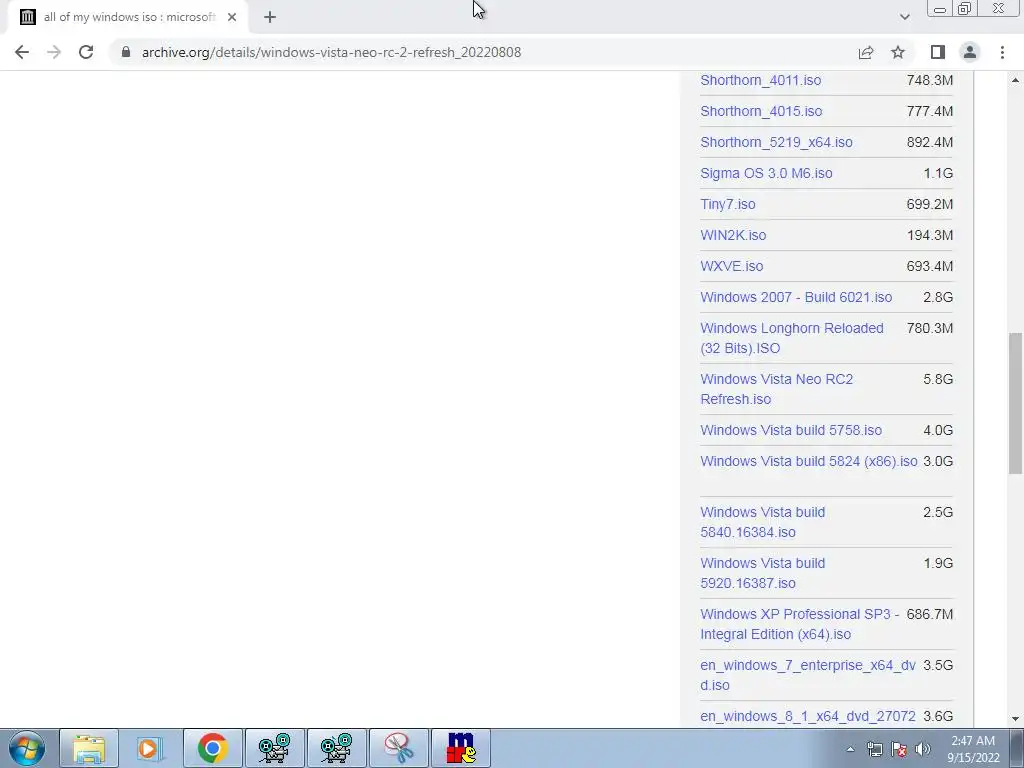This screenshot has width=1024, height=768.
Task: Select the archive.org browser tab
Action: [127, 17]
